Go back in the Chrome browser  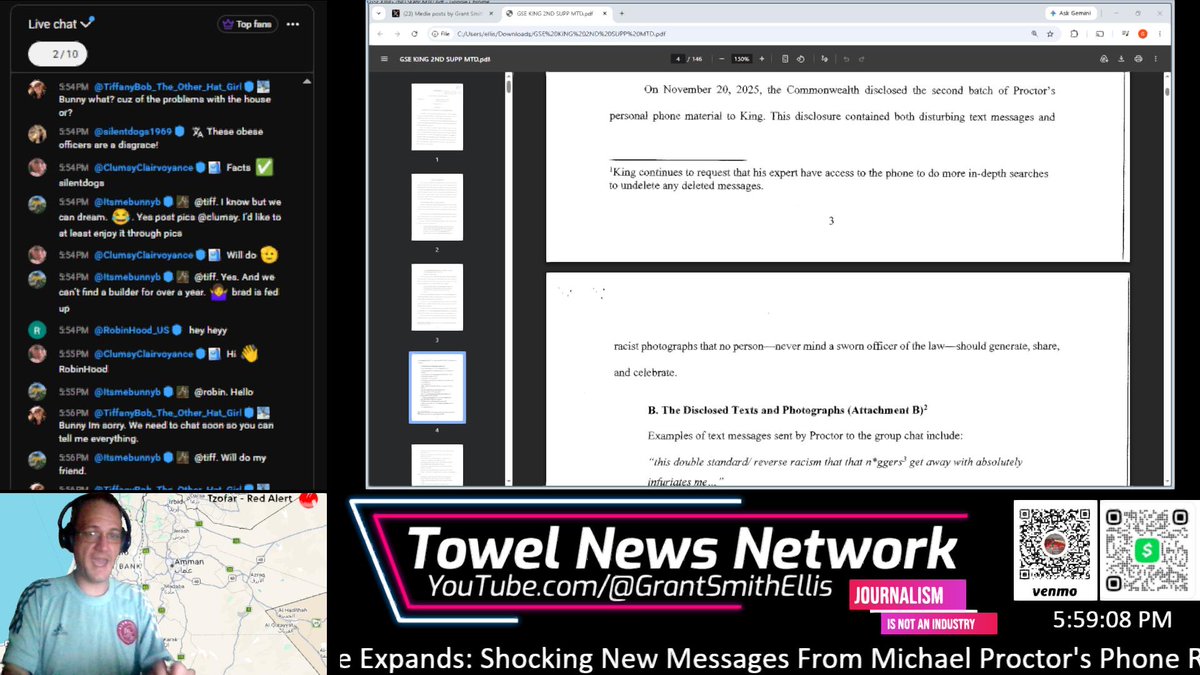pos(380,34)
